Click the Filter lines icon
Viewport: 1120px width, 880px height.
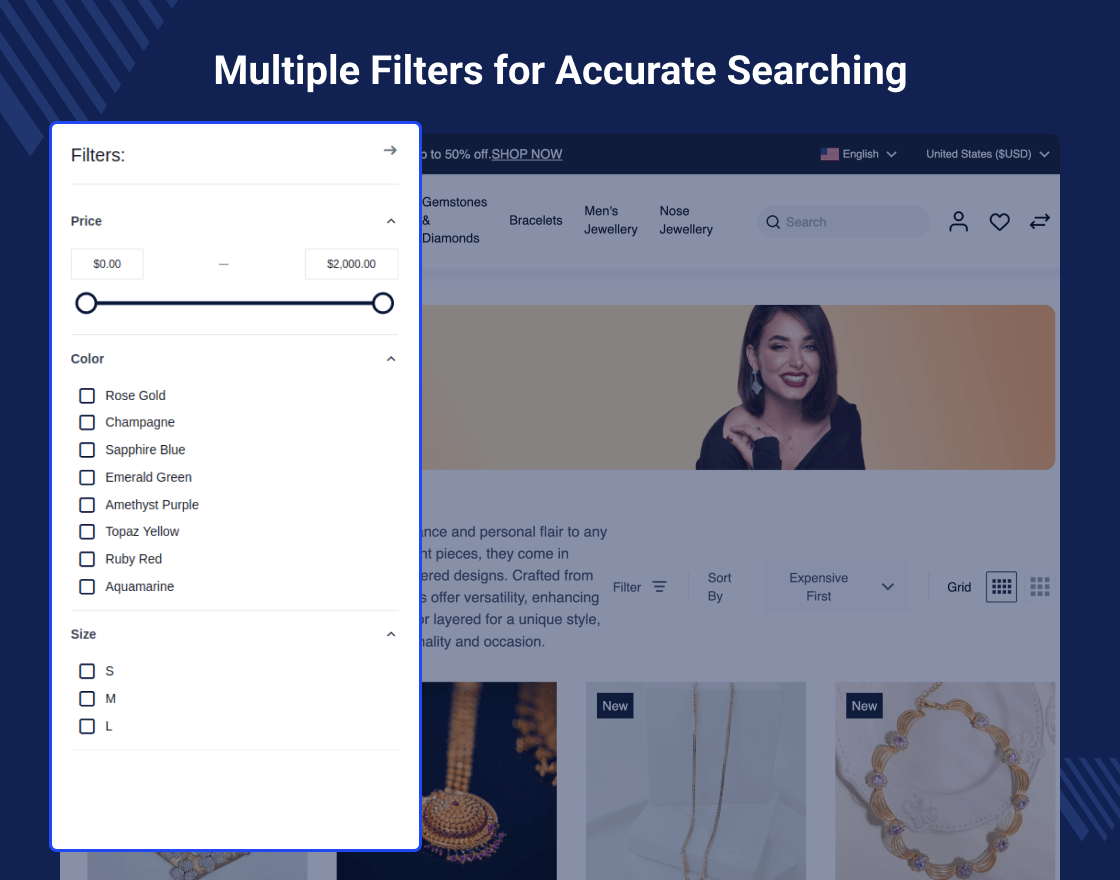point(659,586)
